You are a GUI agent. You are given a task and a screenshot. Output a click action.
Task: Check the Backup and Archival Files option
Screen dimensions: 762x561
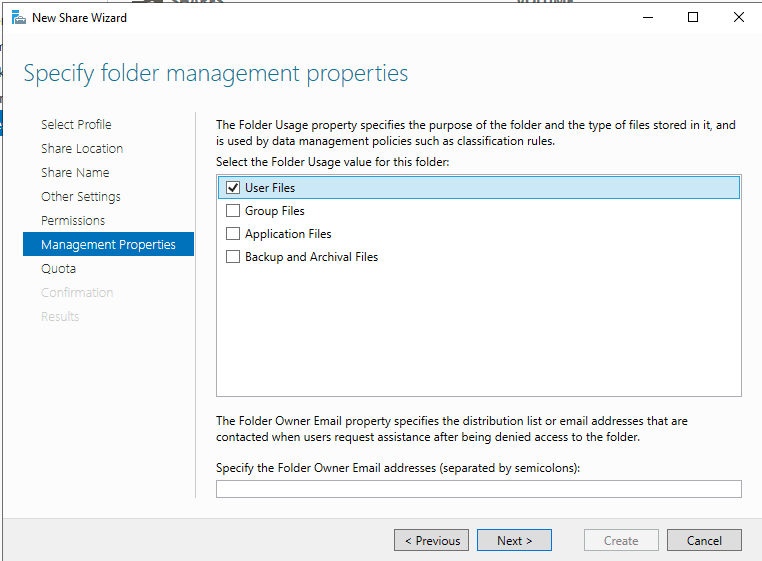(233, 257)
